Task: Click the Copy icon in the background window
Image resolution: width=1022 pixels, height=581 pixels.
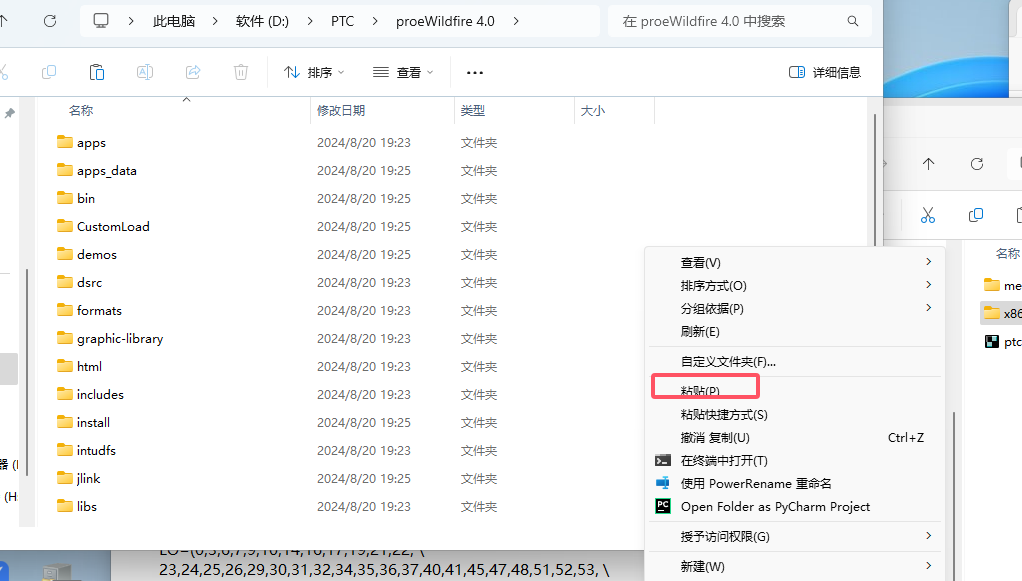Action: pos(976,215)
